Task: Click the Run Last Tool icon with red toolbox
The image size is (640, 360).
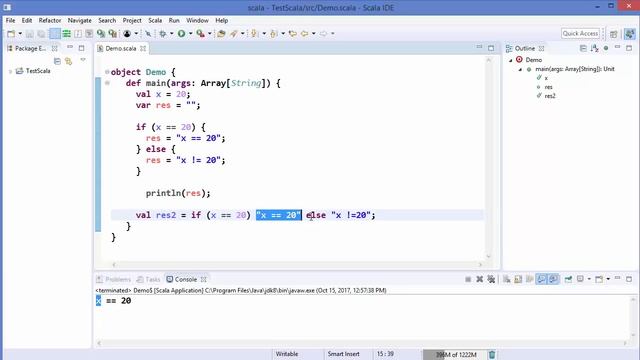Action: [x=200, y=34]
